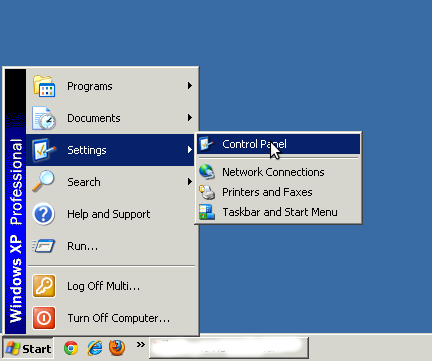Open Network Connections

coord(279,172)
